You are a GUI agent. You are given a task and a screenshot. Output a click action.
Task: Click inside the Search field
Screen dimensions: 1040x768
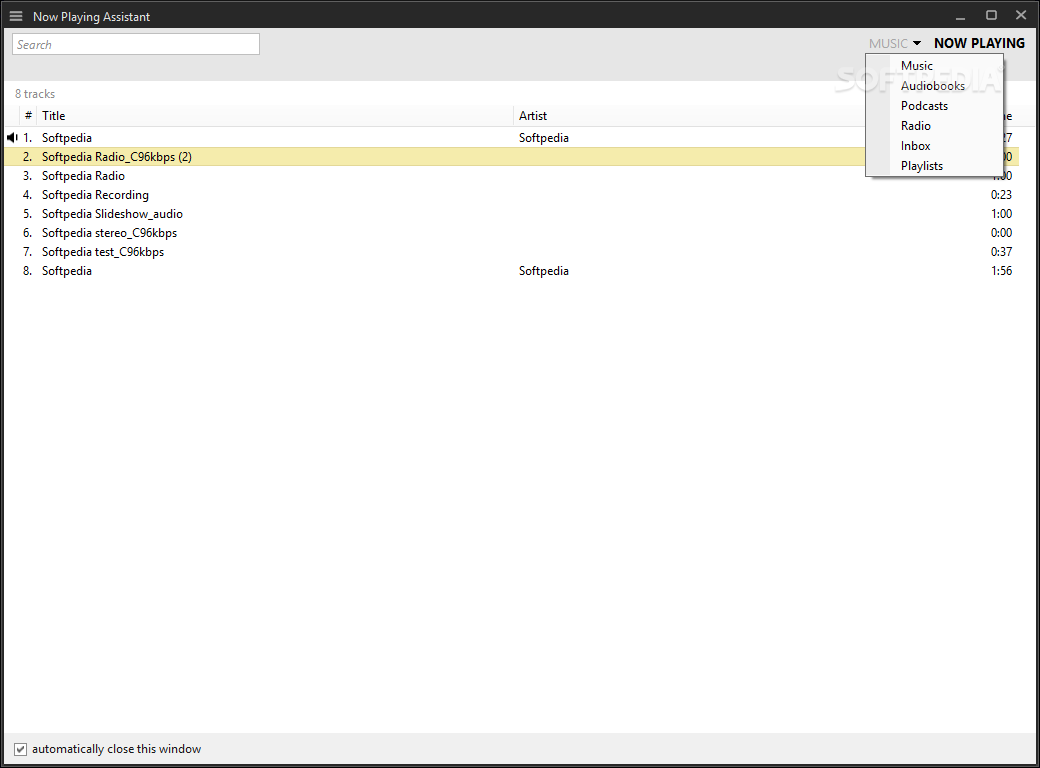tap(136, 44)
